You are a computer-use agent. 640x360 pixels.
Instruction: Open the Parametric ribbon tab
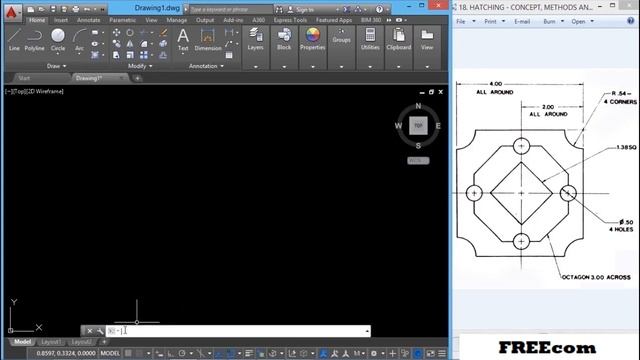coord(122,20)
